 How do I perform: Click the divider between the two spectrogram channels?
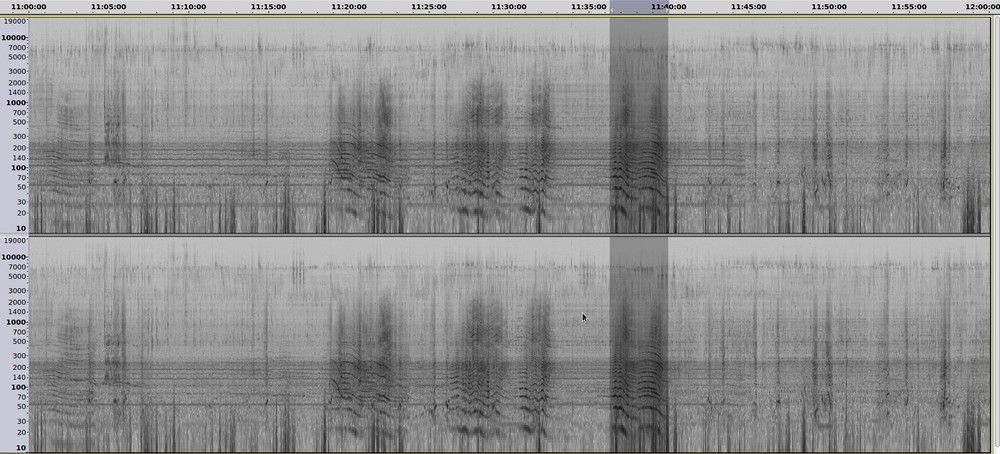pos(500,235)
